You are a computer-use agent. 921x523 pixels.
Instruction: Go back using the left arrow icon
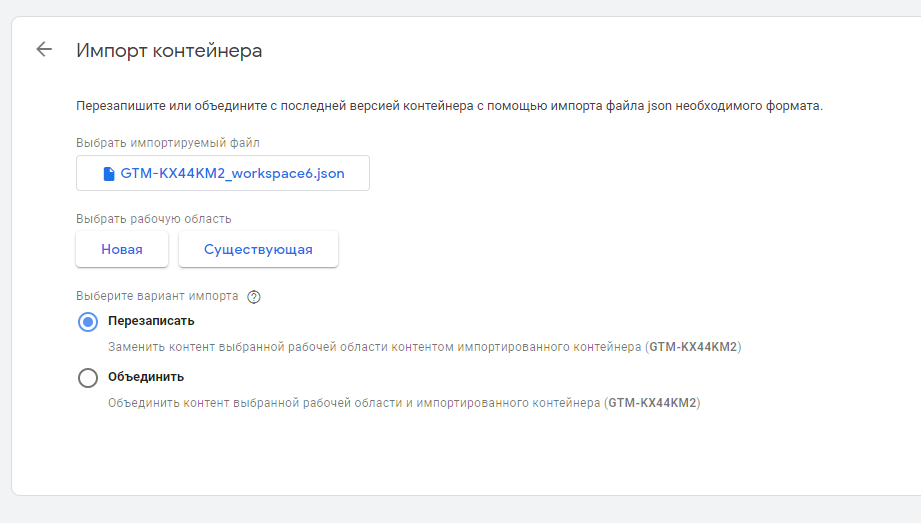[43, 49]
